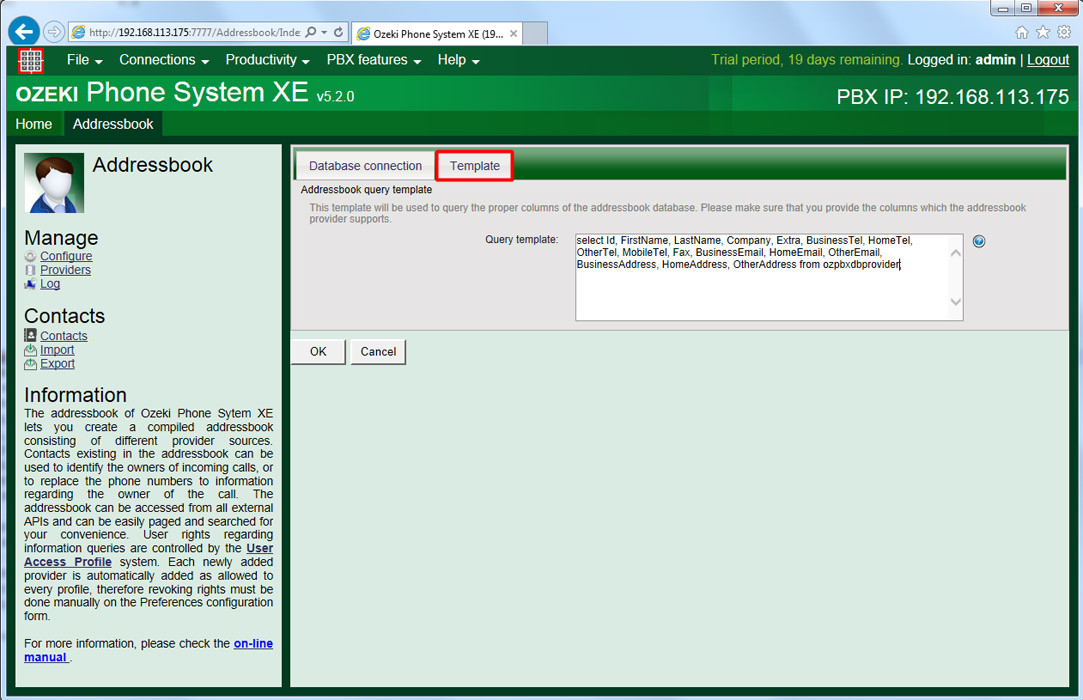Image resolution: width=1083 pixels, height=700 pixels.
Task: Open browser home page icon
Action: (1022, 32)
